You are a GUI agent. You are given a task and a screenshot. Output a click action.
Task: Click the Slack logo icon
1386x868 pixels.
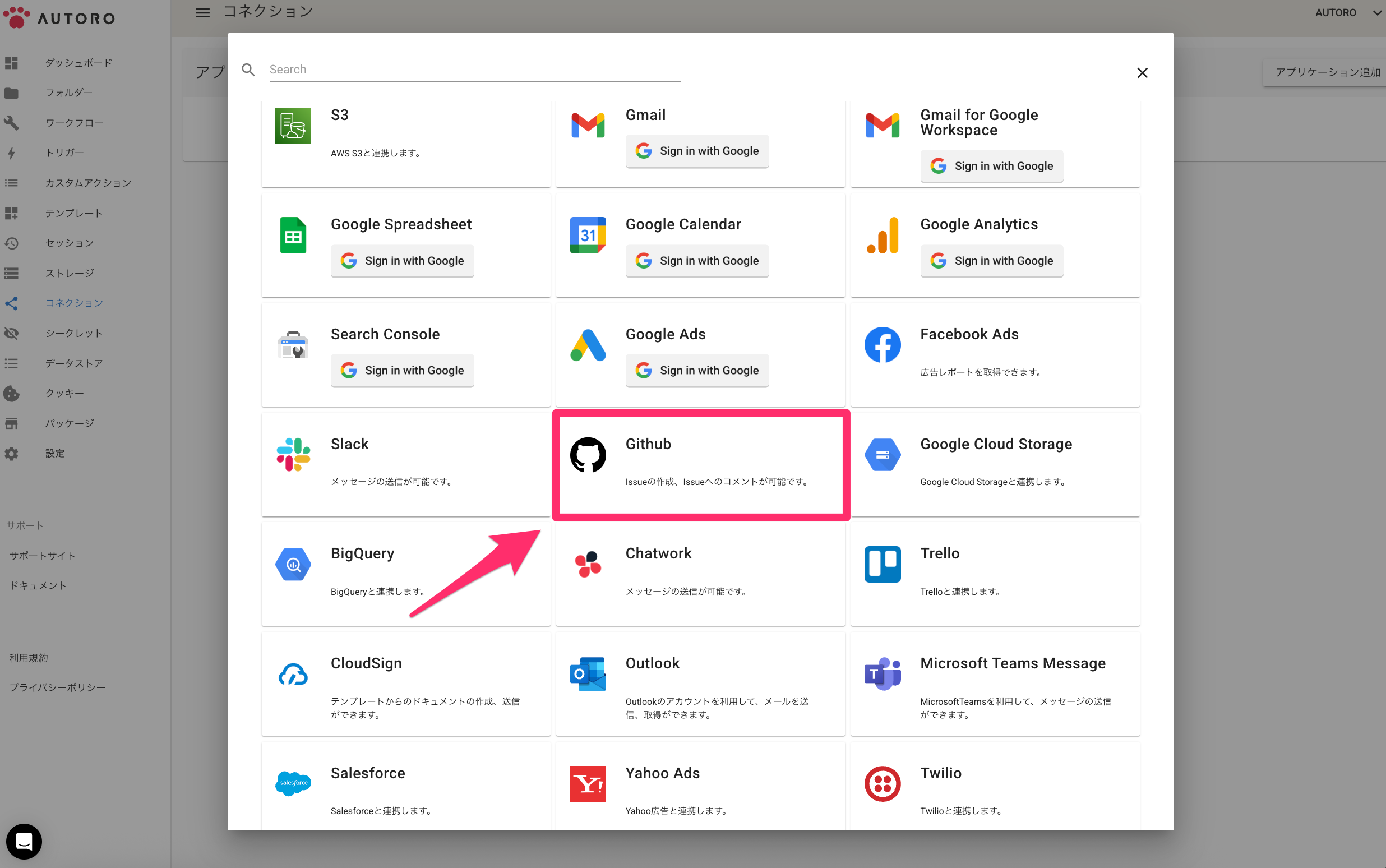pos(293,454)
